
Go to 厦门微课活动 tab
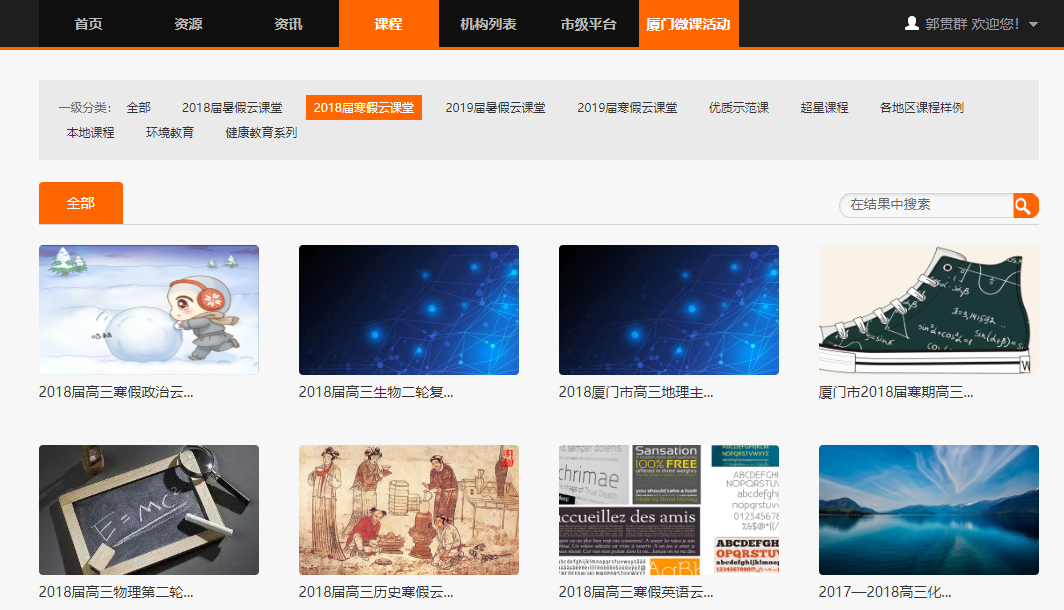tap(688, 24)
